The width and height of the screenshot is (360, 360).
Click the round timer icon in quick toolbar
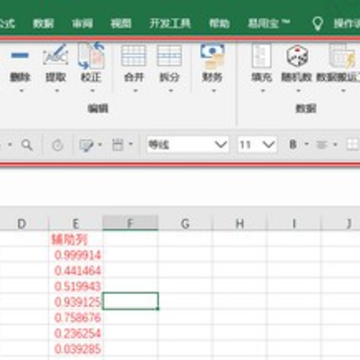[58, 145]
